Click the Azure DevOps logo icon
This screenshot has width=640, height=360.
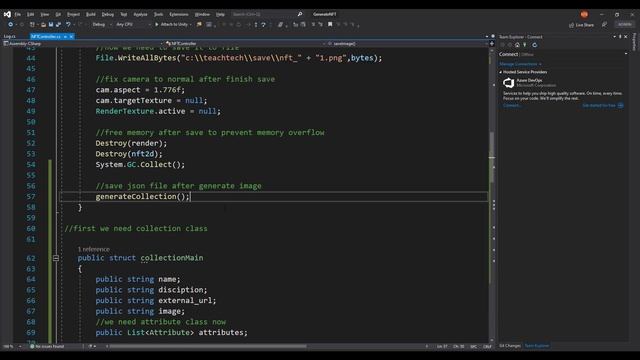[509, 83]
